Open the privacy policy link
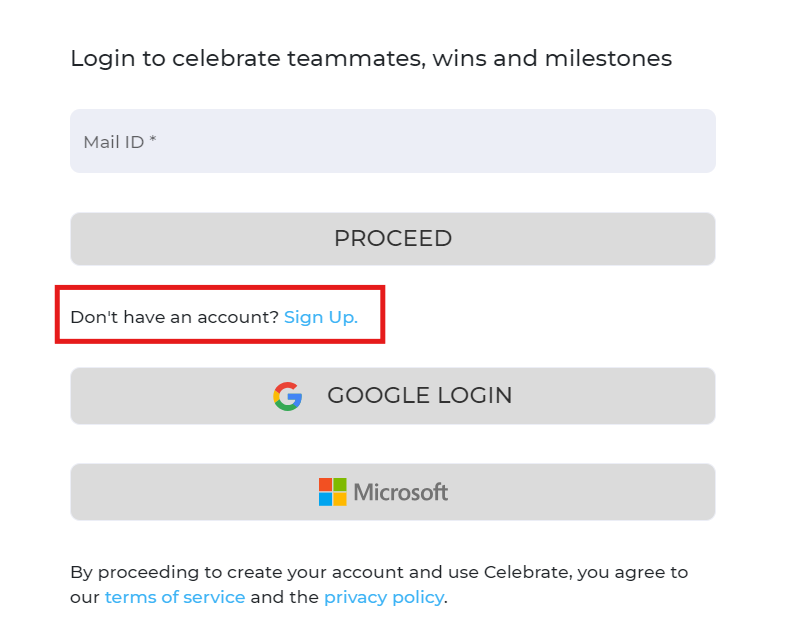 tap(384, 597)
